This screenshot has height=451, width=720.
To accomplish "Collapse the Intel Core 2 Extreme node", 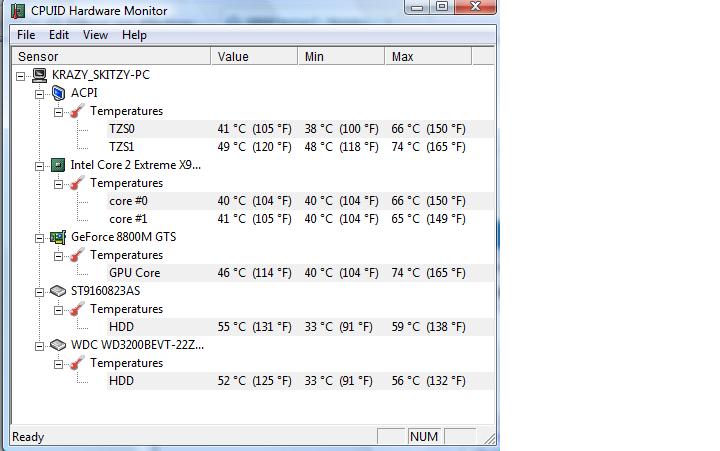I will (x=39, y=166).
